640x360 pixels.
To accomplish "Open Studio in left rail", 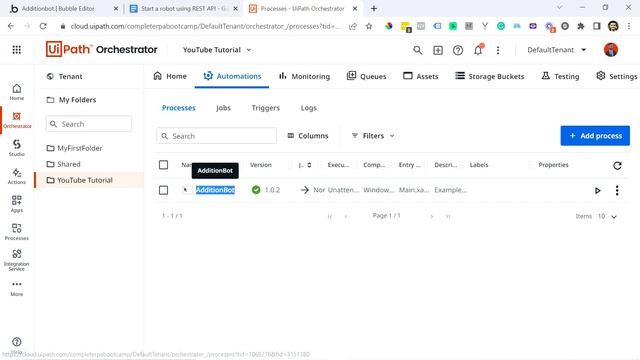I will pos(17,148).
